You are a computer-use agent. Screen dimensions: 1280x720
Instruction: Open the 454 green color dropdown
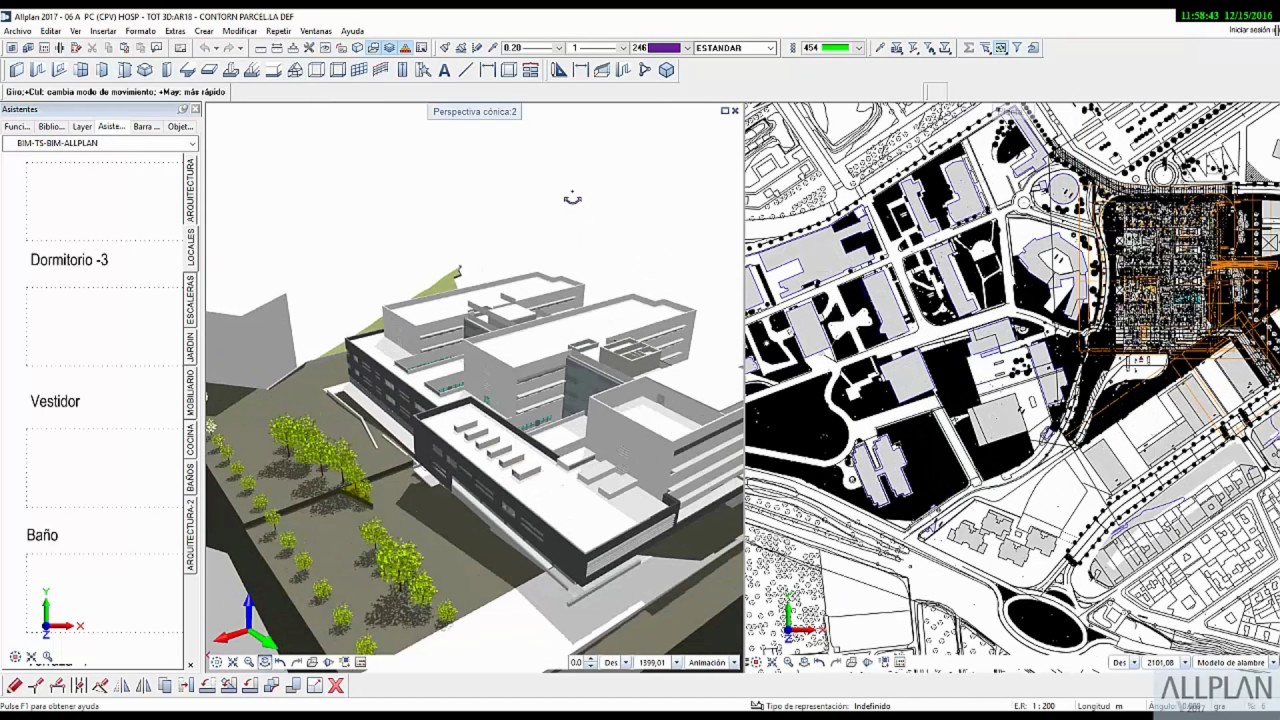858,48
